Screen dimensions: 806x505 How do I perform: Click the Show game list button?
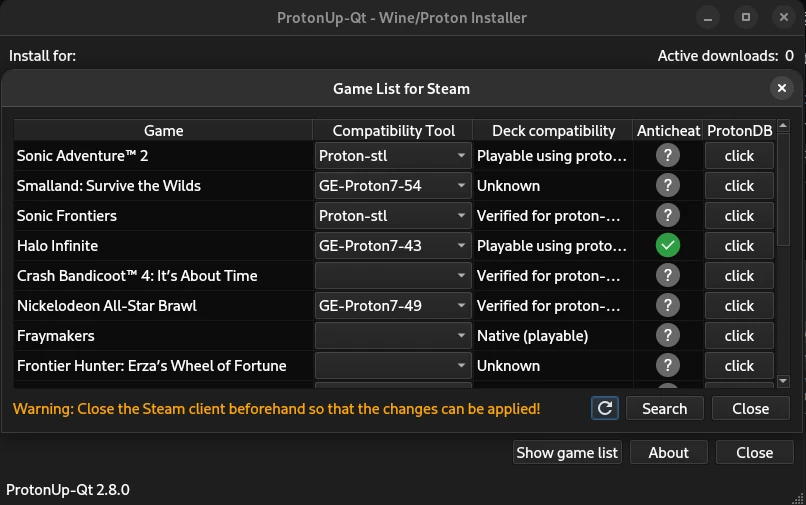pos(567,453)
